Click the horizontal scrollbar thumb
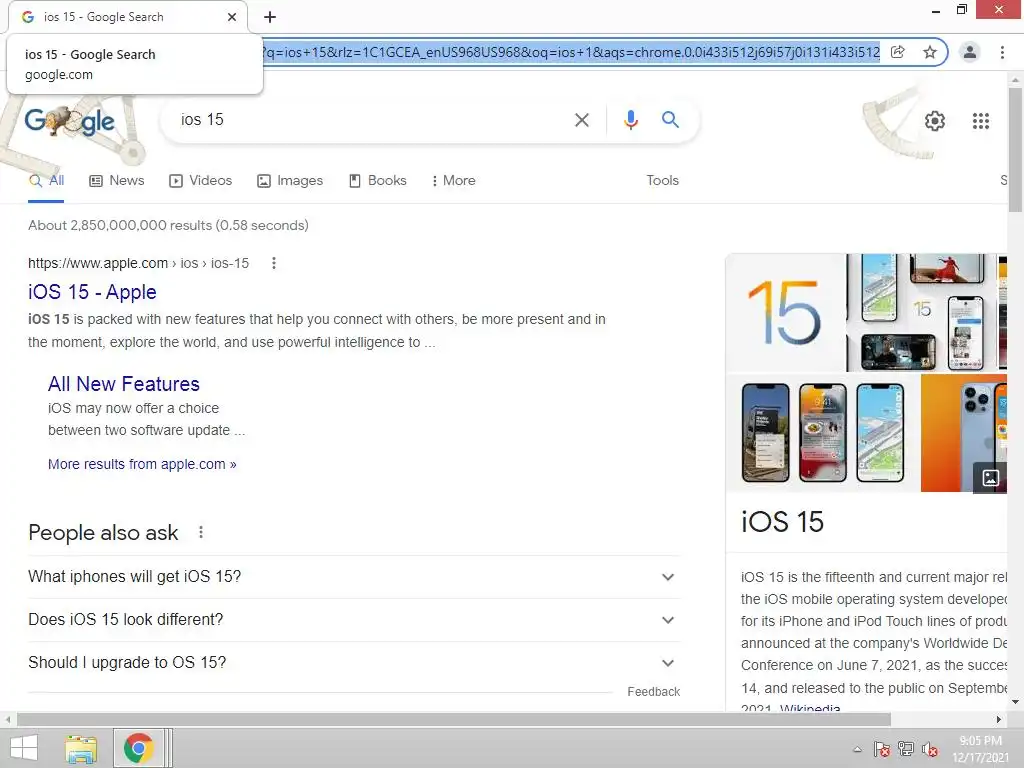 pyautogui.click(x=454, y=720)
